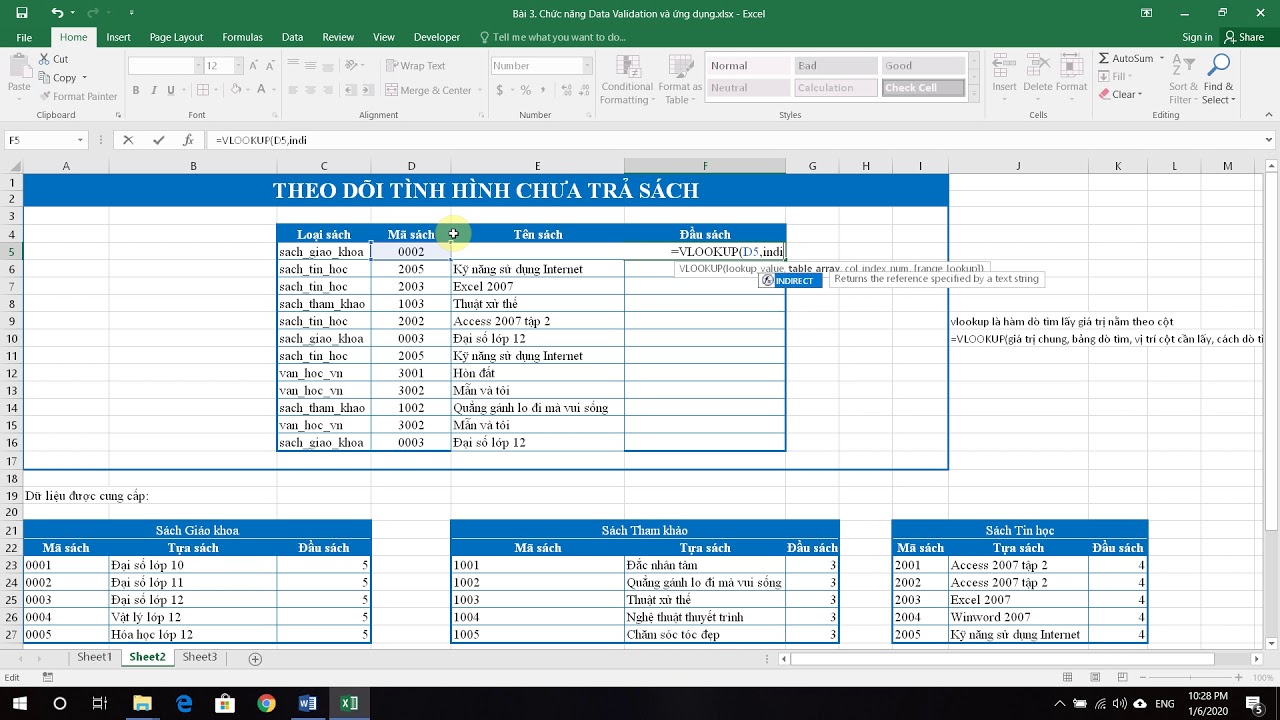Click the Insert Function fx icon
Viewport: 1280px width, 720px height.
coord(188,140)
